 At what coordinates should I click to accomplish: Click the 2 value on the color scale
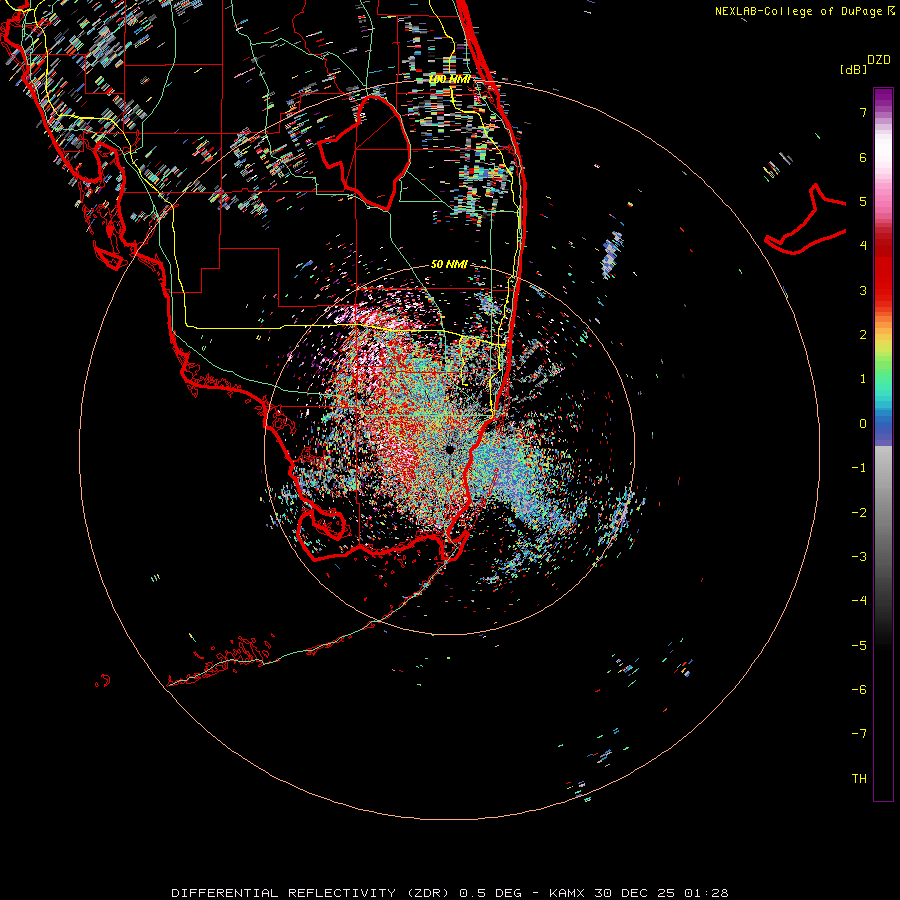tap(863, 335)
